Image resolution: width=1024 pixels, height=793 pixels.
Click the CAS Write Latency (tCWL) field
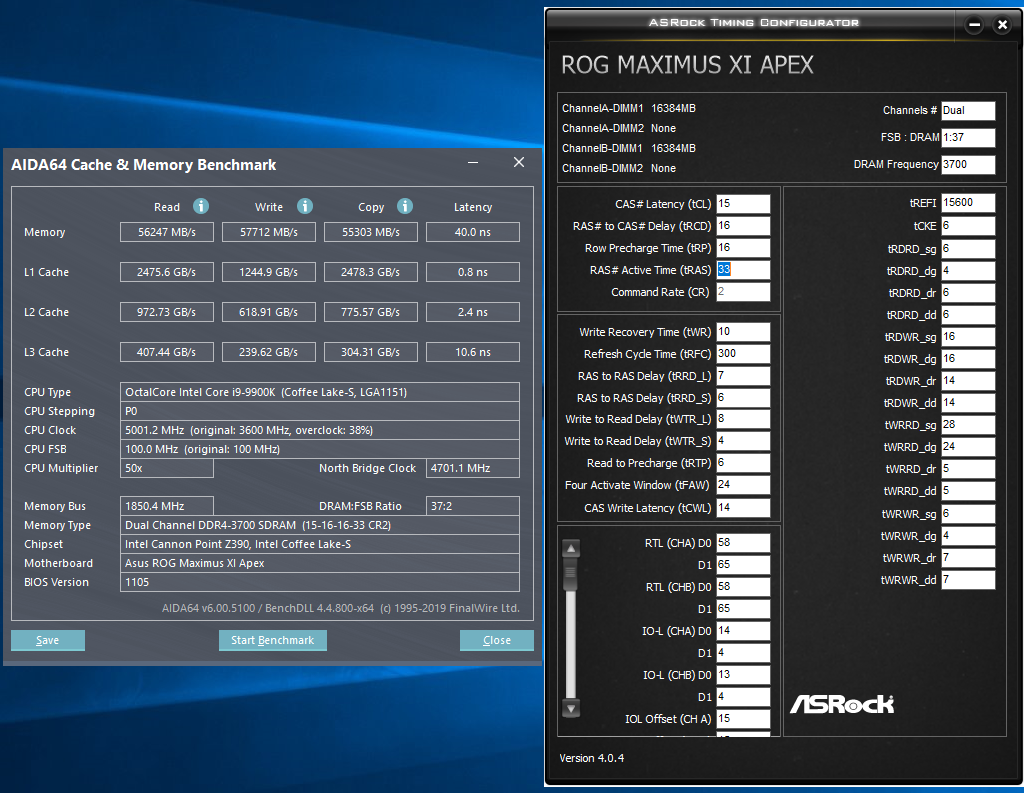point(743,508)
